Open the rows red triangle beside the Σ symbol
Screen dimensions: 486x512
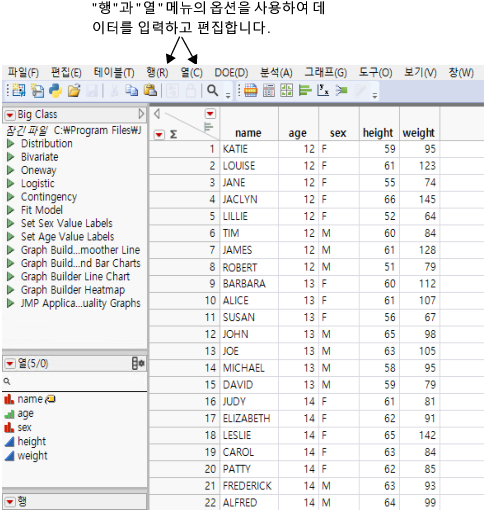coord(159,135)
